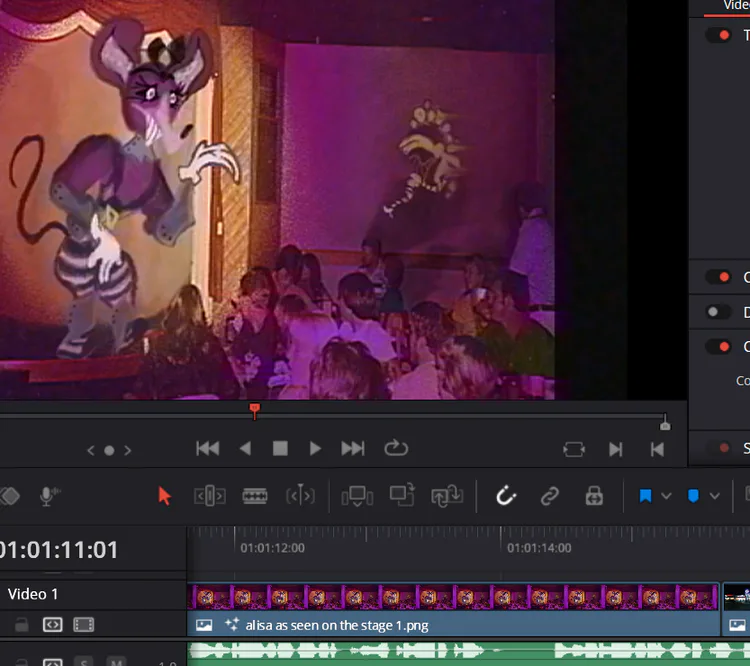Click the timecode 01:01:11:01 field
This screenshot has height=666, width=750.
58,550
